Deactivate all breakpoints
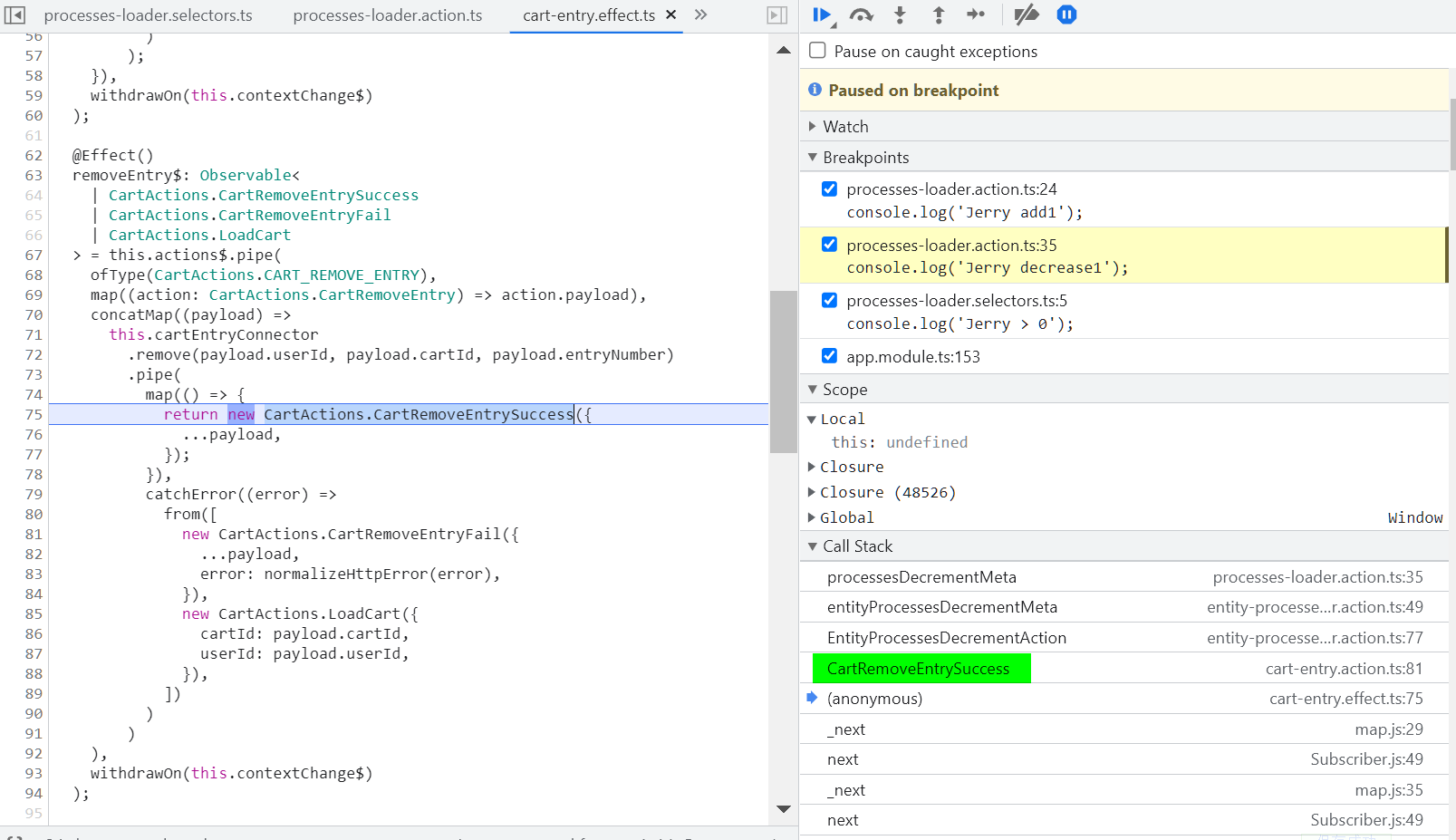The width and height of the screenshot is (1456, 840). tap(1027, 14)
